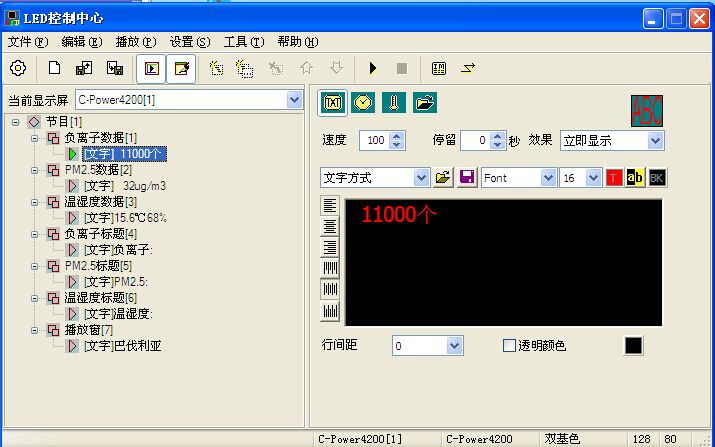The image size is (715, 447).
Task: Select the [文字]巴伐利亚 tree item
Action: [x=123, y=347]
